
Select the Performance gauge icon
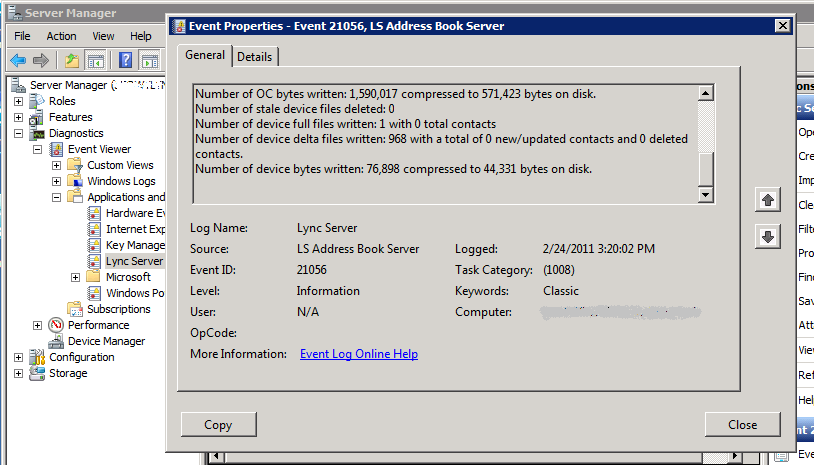click(56, 325)
